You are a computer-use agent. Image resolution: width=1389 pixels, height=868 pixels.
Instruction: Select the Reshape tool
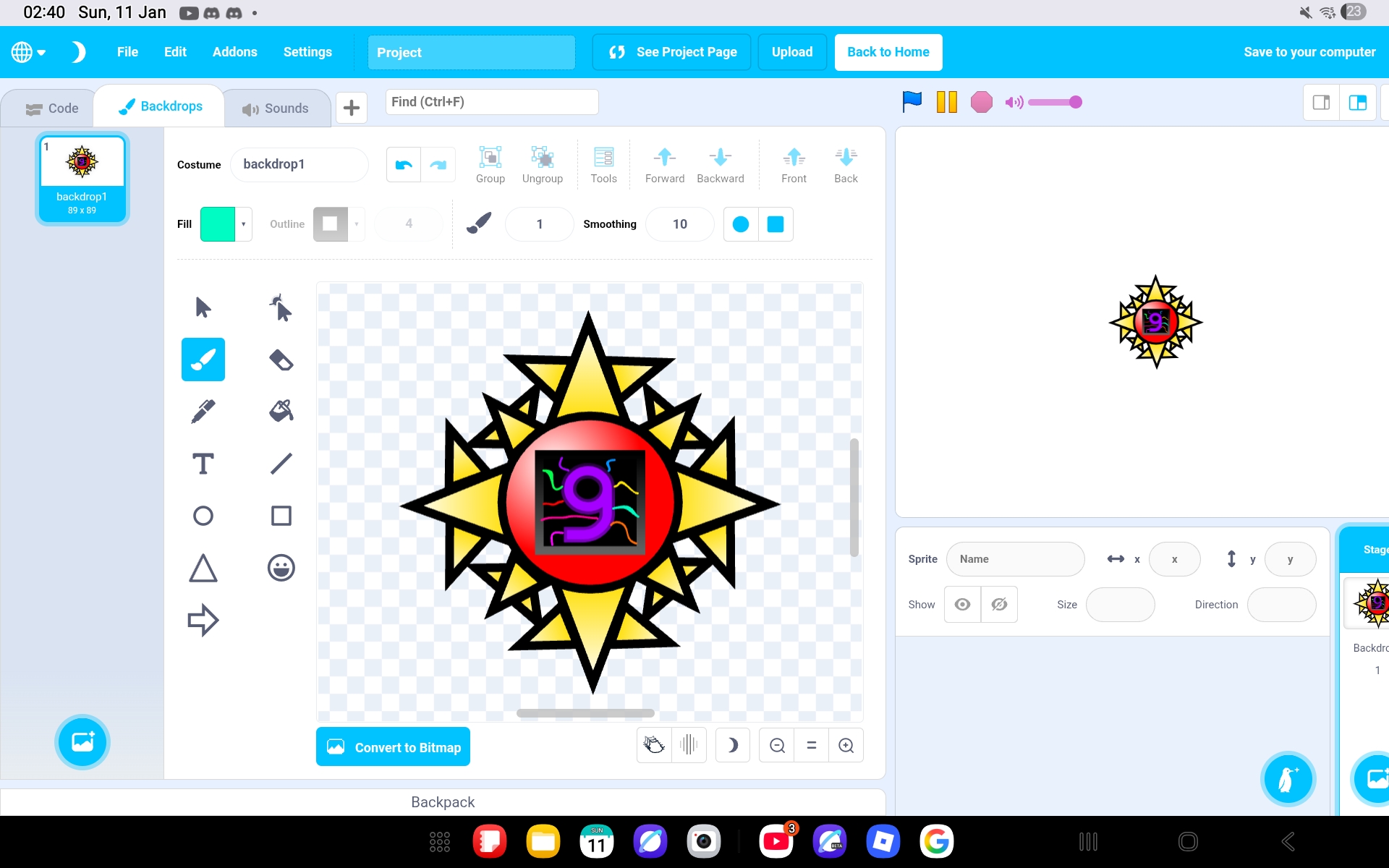pyautogui.click(x=281, y=307)
